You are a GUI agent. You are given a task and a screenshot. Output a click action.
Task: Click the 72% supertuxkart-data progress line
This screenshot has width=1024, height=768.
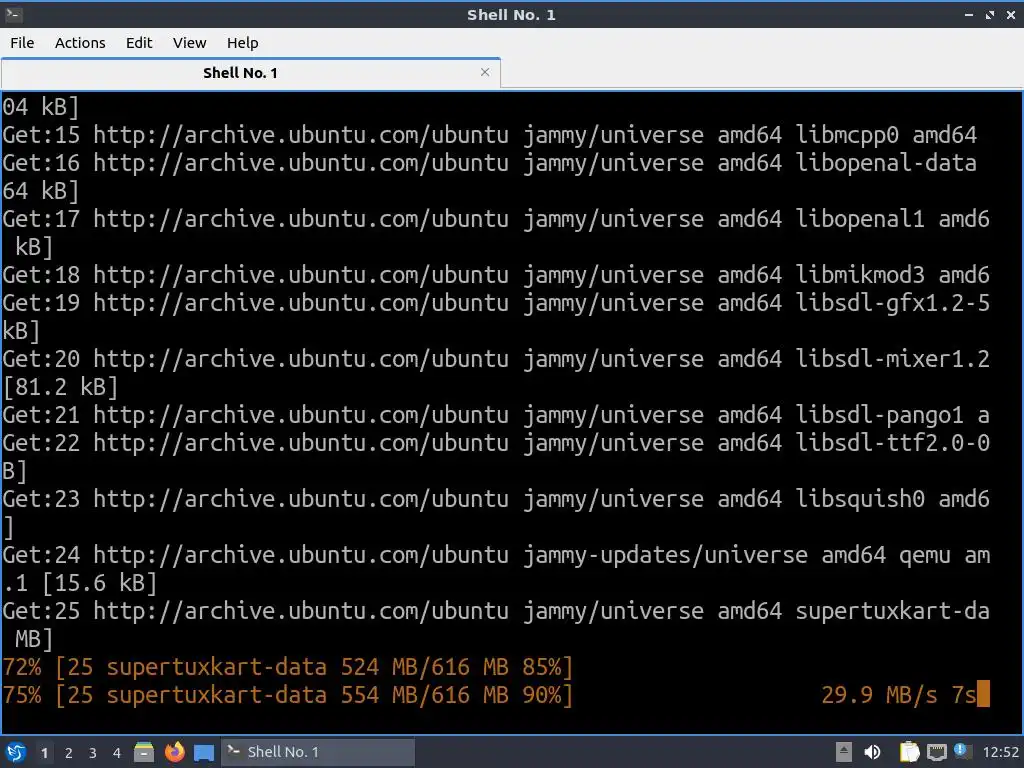pos(288,667)
